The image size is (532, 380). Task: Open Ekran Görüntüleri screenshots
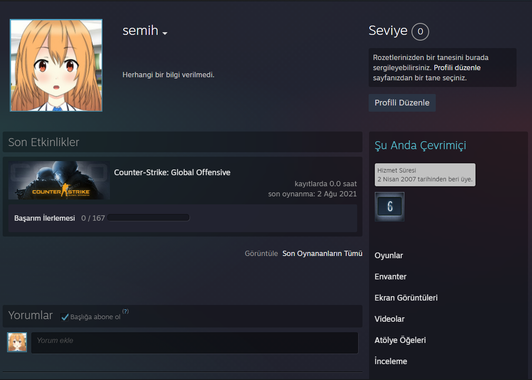(x=406, y=298)
